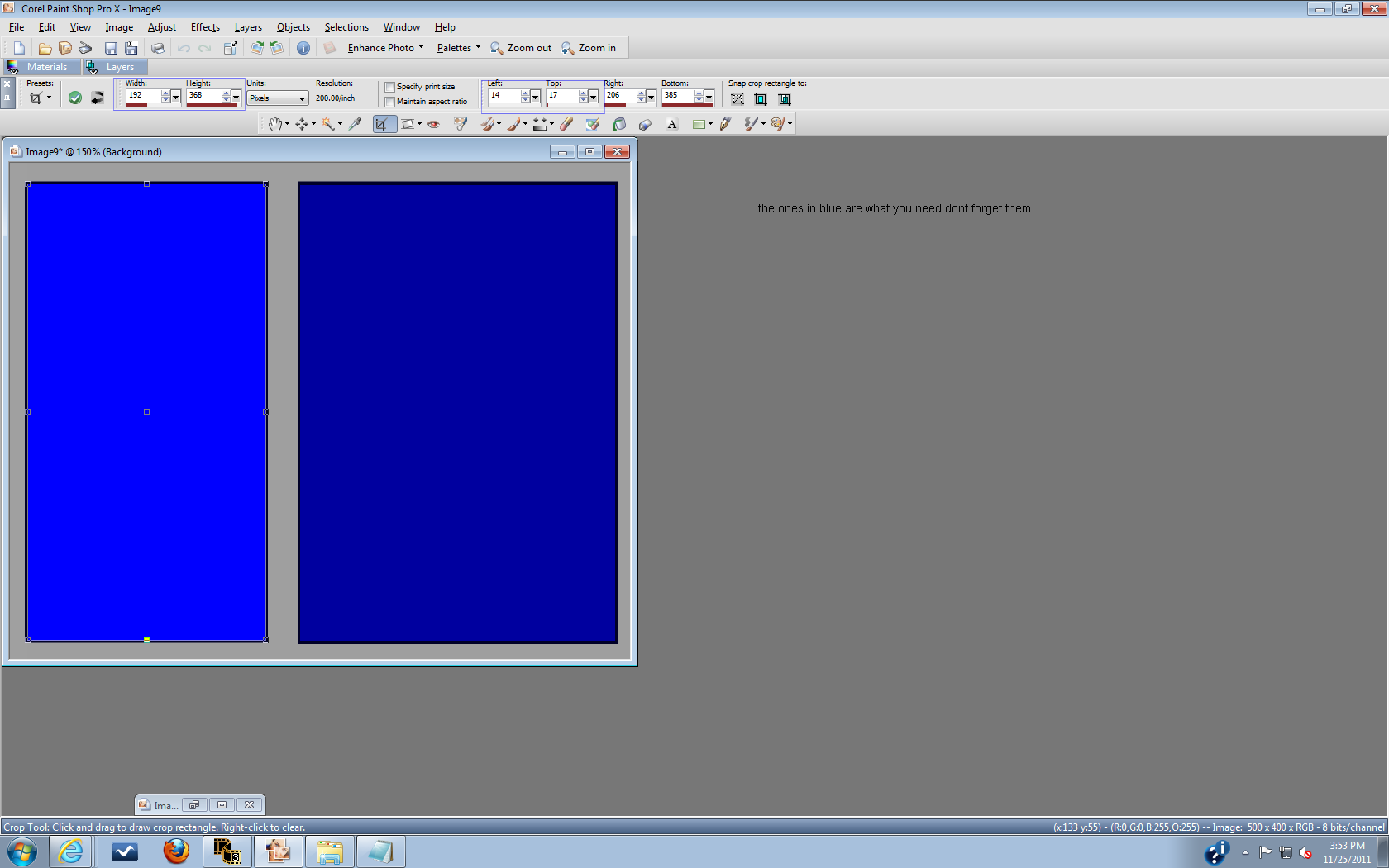This screenshot has height=868, width=1389.
Task: Select the Red Eye tool
Action: [433, 124]
